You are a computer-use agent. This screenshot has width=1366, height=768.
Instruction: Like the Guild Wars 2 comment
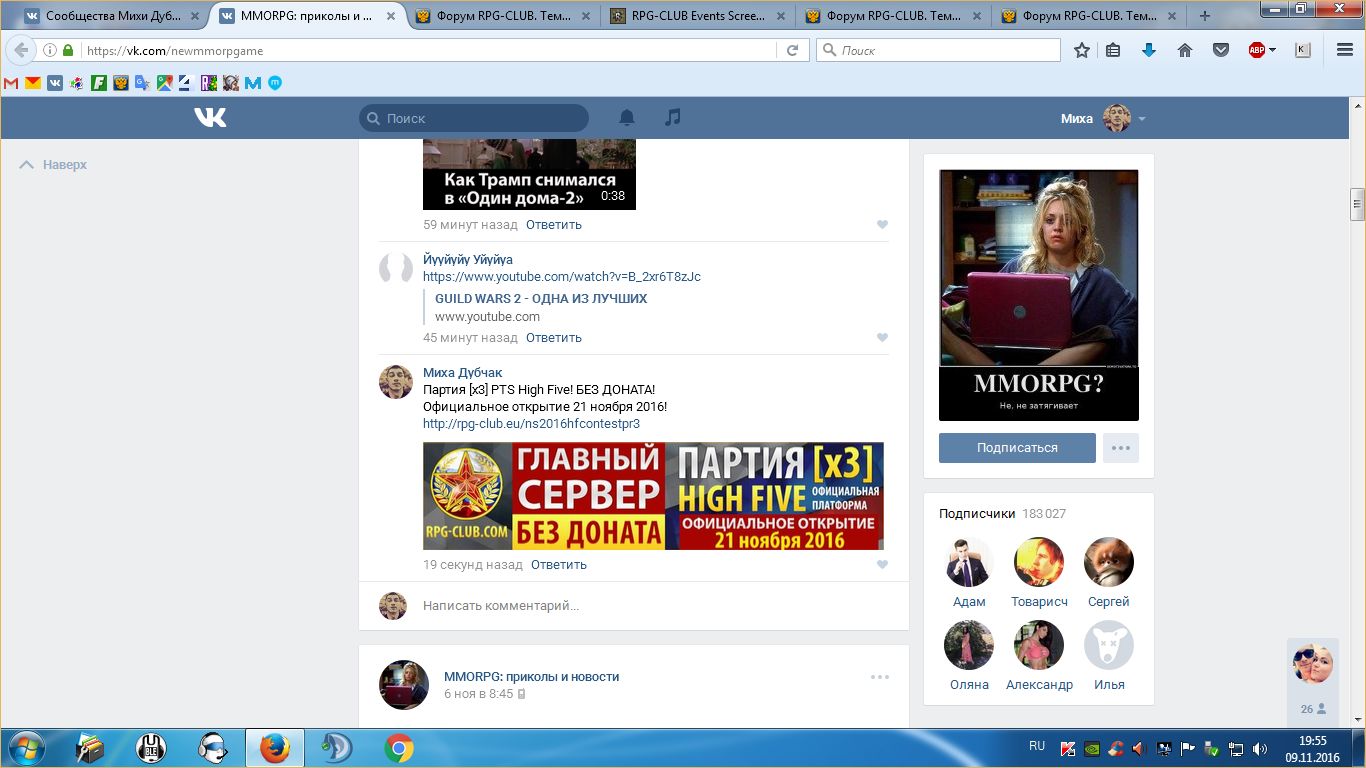coord(882,338)
